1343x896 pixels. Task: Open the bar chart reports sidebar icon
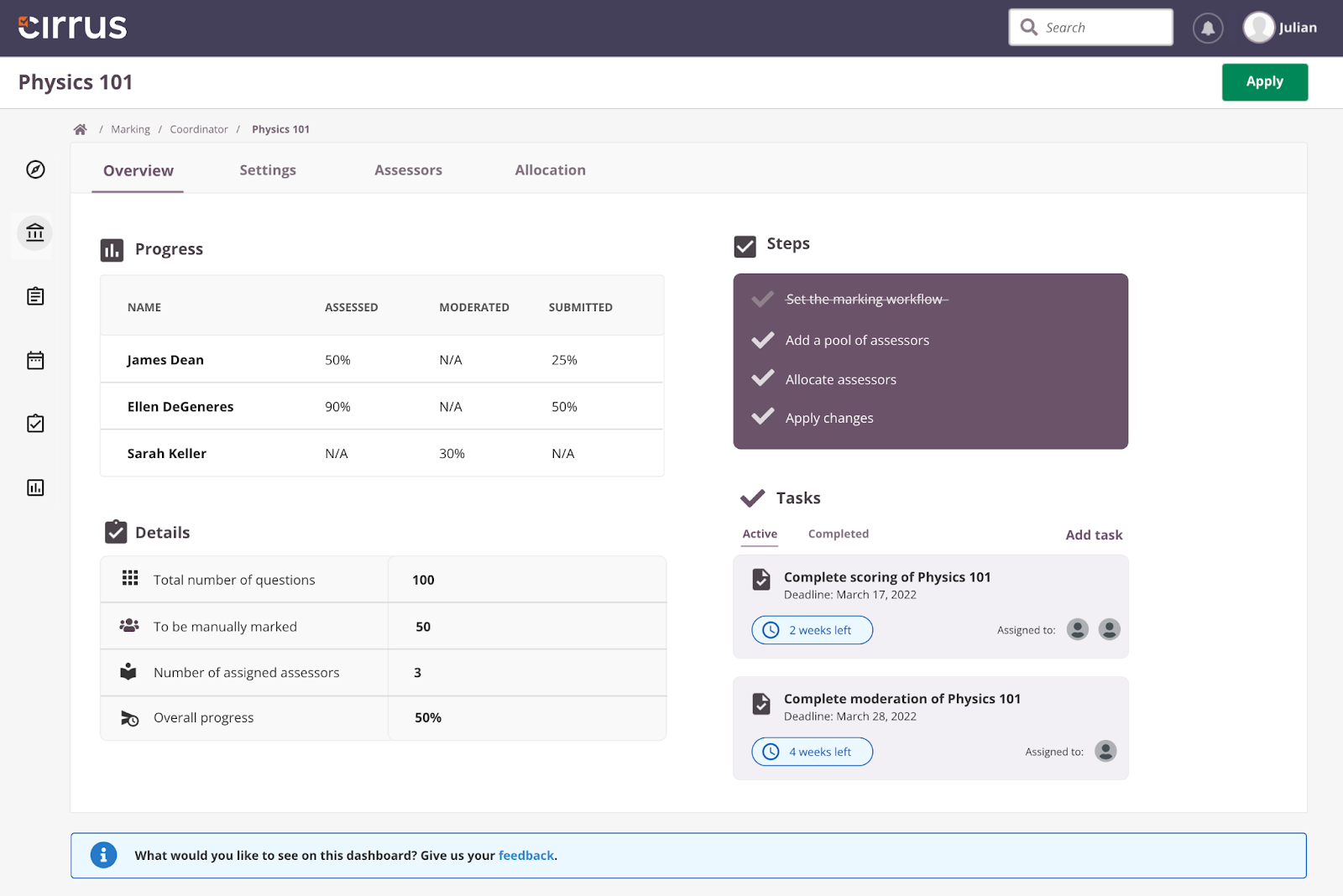35,487
